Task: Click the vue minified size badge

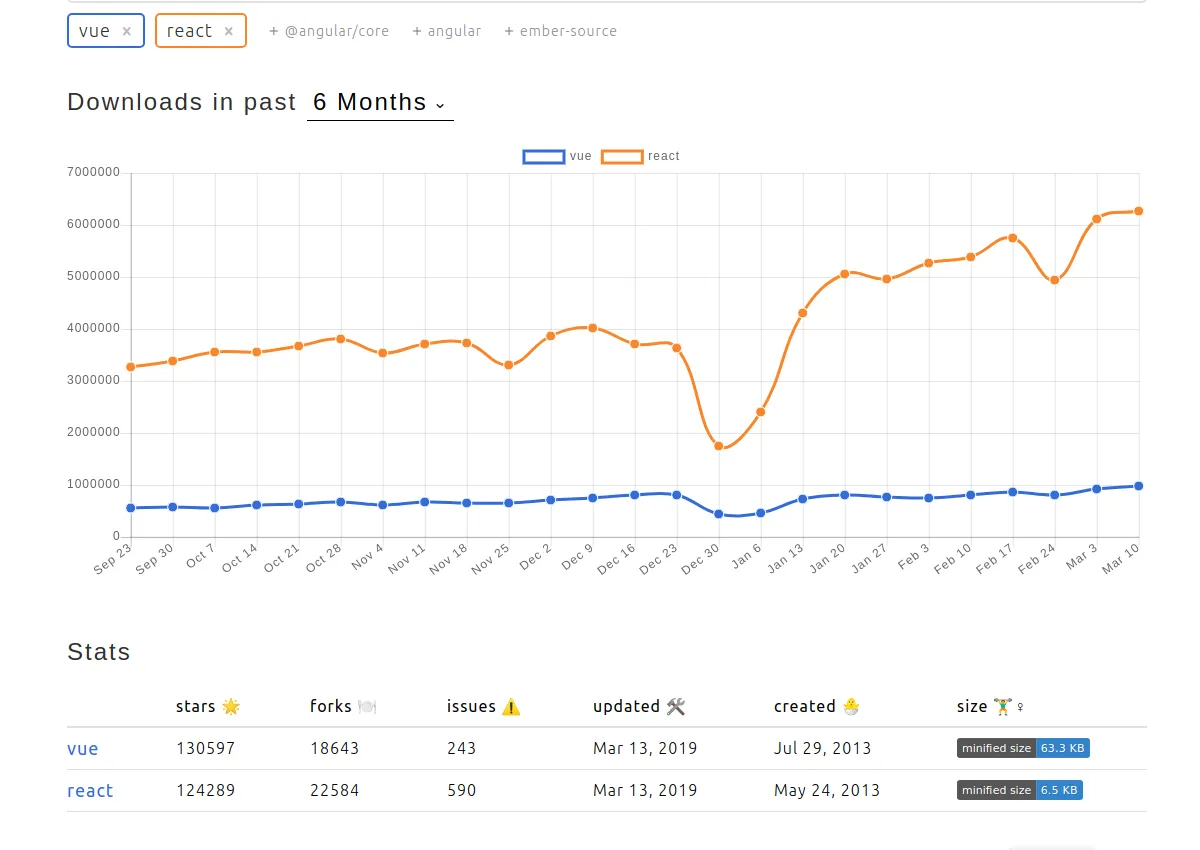Action: pos(1023,748)
